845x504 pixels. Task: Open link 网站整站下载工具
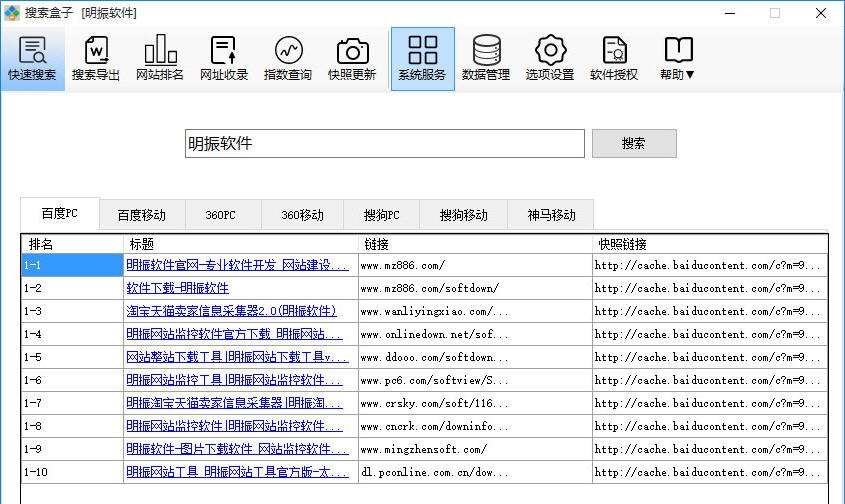point(237,357)
